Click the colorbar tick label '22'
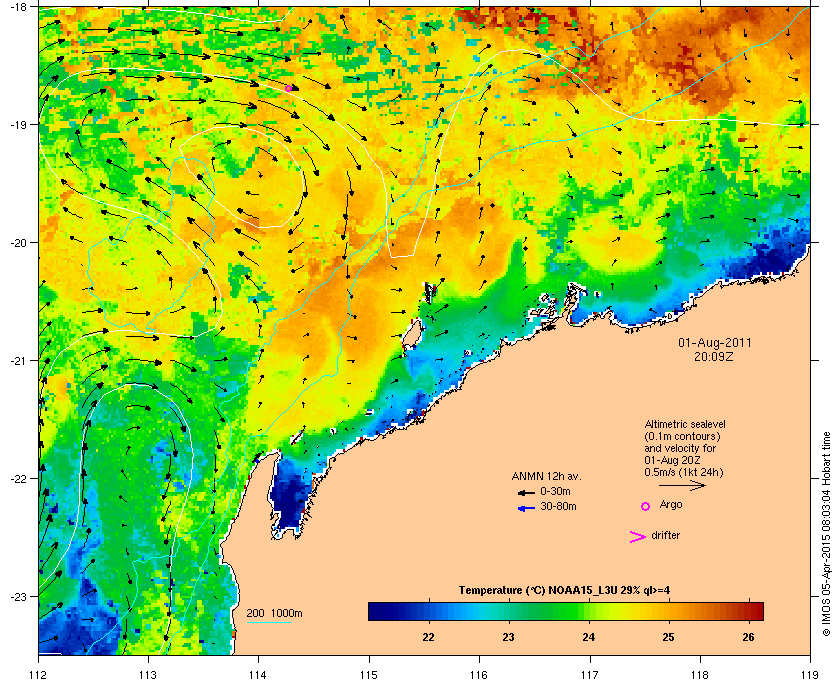Viewport: 840px width, 680px height. point(428,637)
